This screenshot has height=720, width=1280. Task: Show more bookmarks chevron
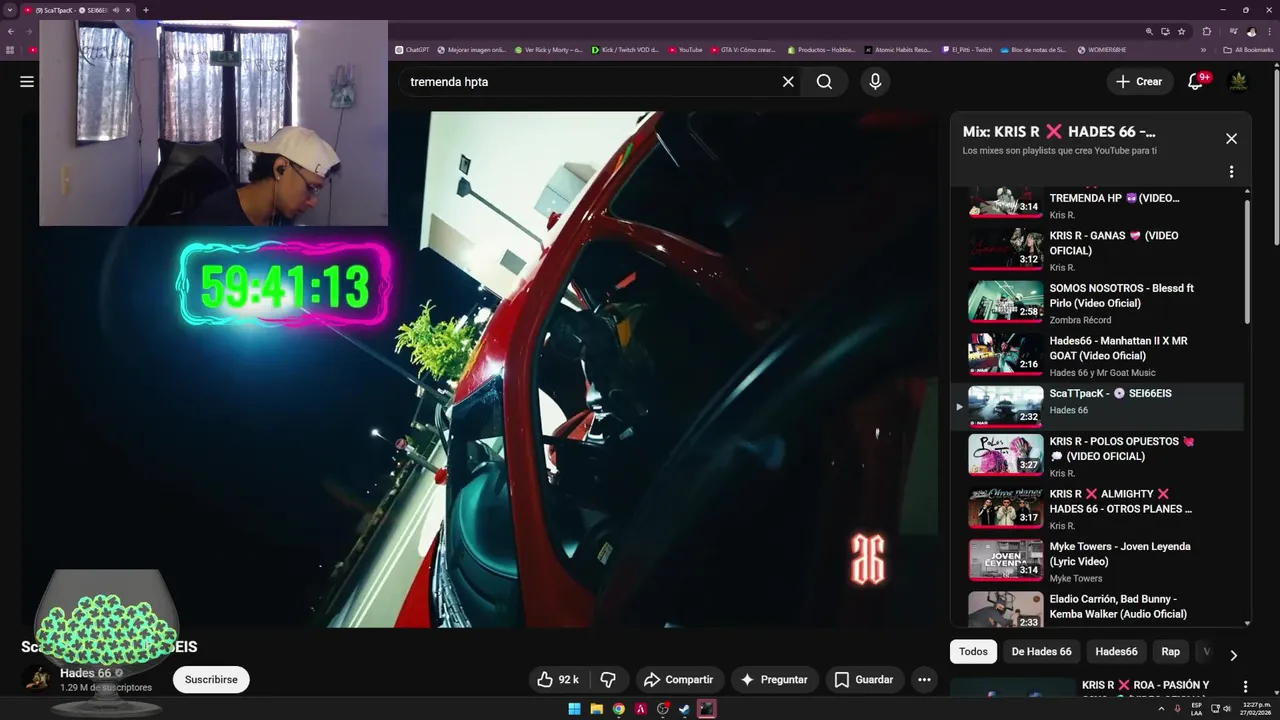pyautogui.click(x=1203, y=50)
